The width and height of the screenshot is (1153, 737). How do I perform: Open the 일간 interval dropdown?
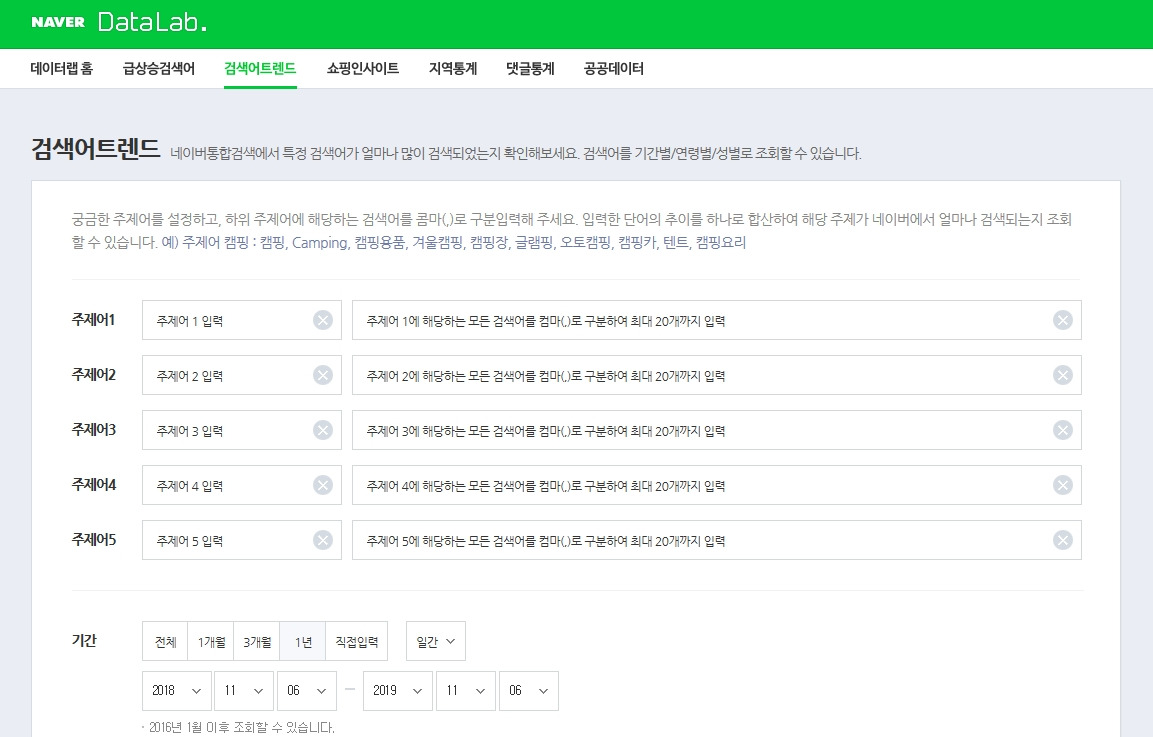(x=435, y=641)
